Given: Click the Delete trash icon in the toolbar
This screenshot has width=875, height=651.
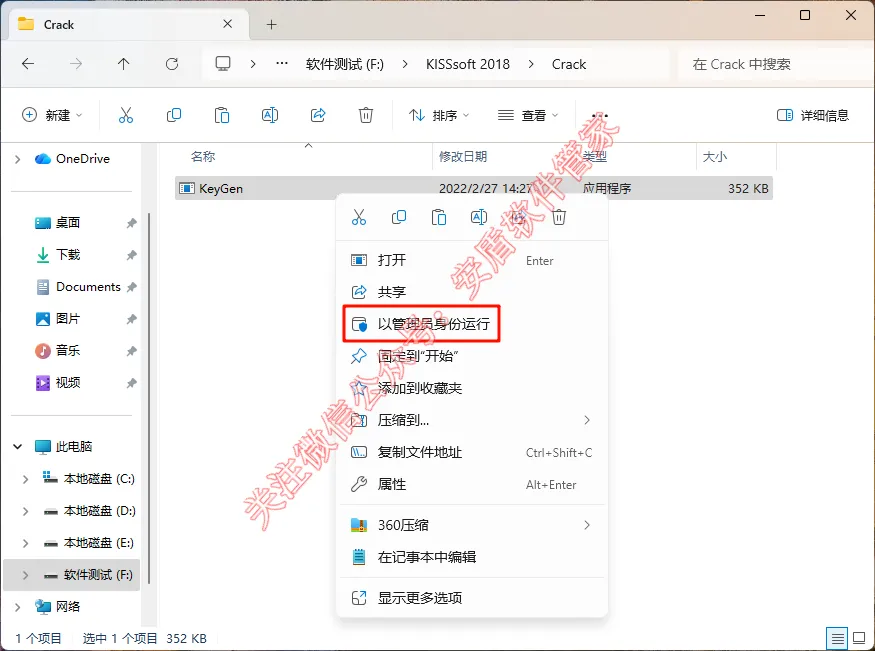Looking at the screenshot, I should pos(366,115).
